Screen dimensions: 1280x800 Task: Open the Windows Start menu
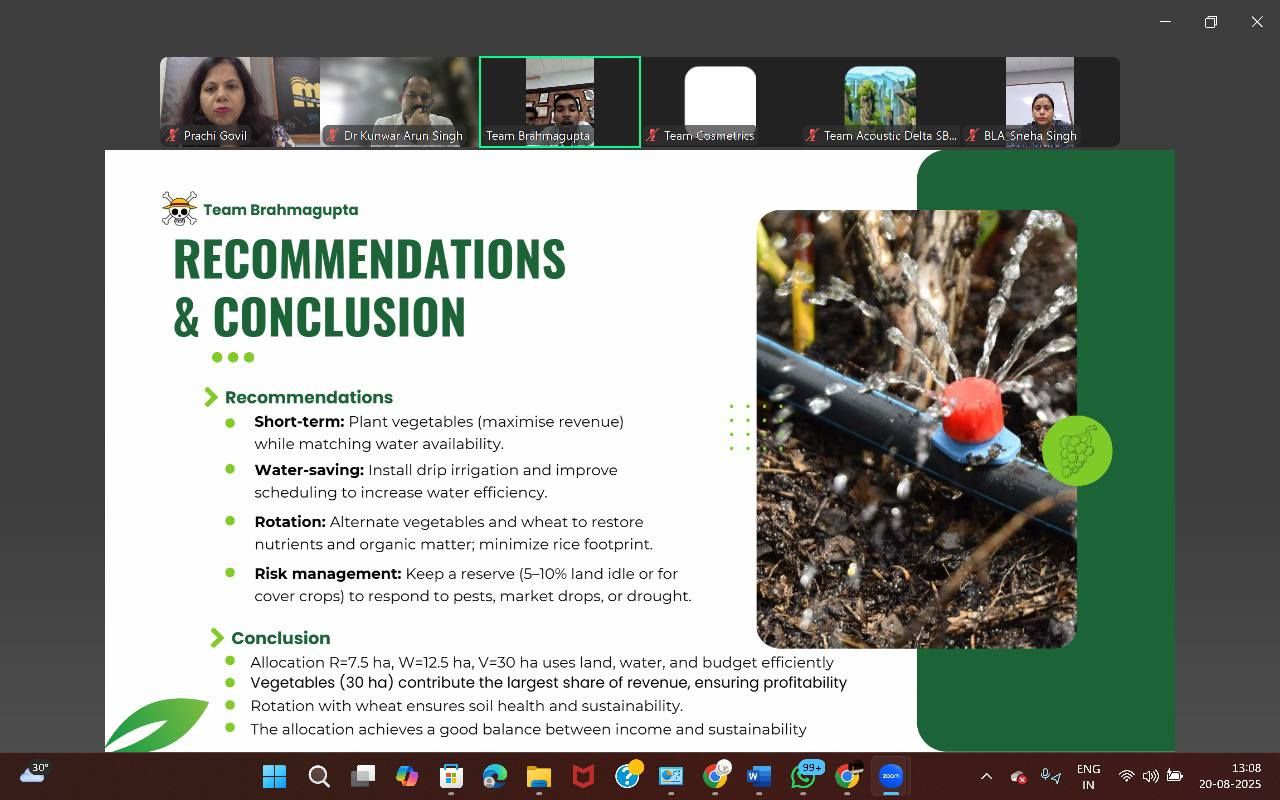pos(274,776)
